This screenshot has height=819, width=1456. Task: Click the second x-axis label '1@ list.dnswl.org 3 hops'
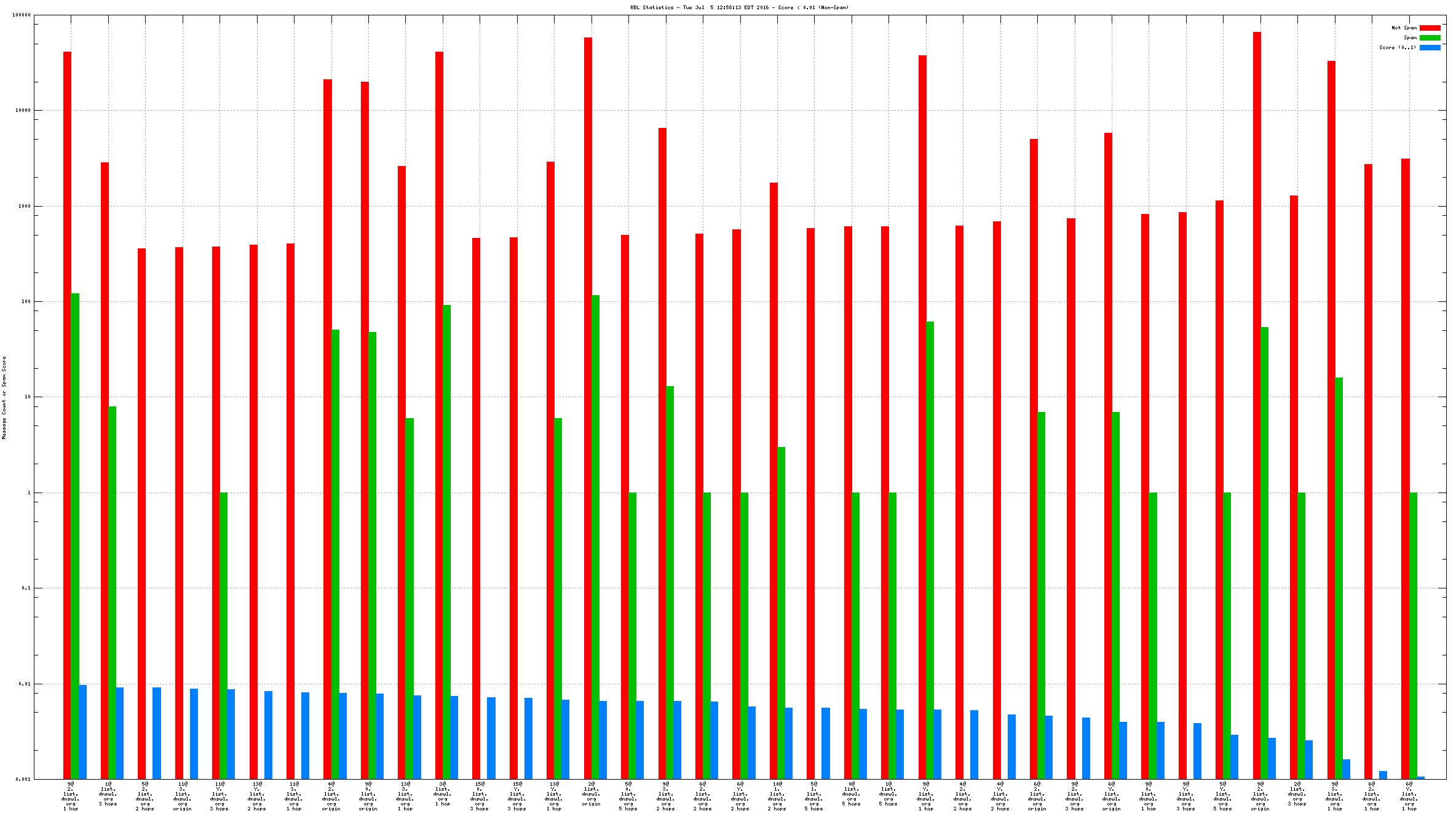pos(108,794)
